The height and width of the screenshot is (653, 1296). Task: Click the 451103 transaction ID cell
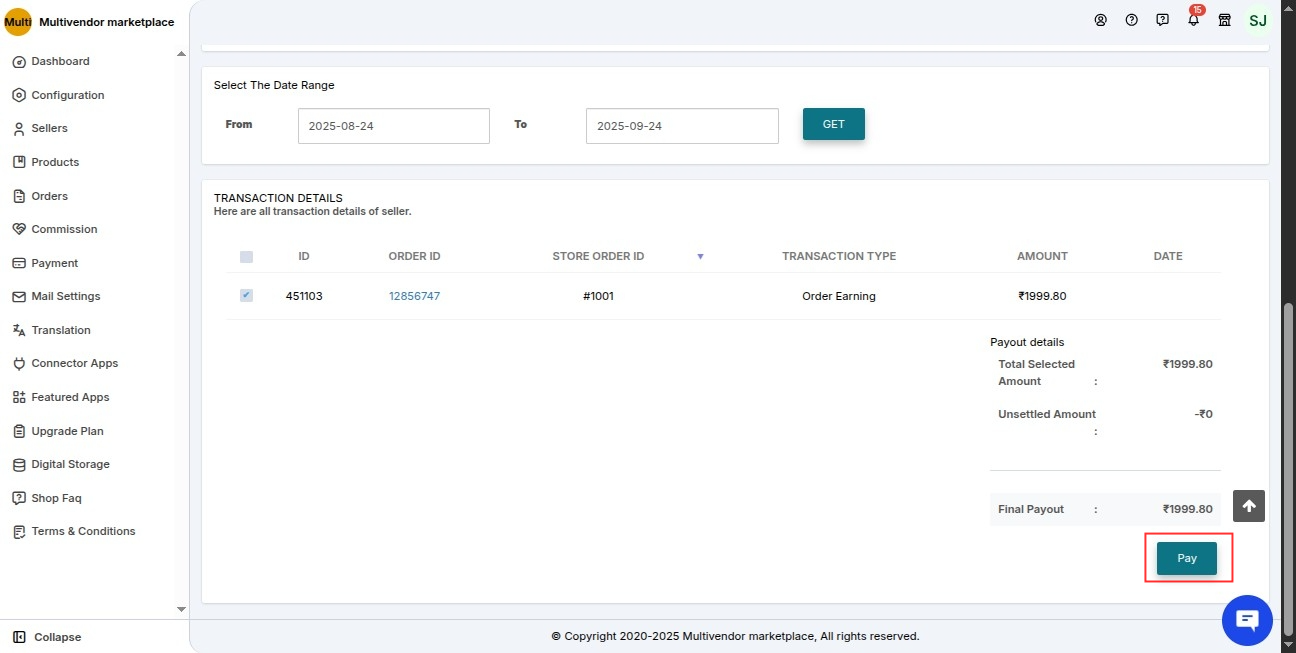304,296
